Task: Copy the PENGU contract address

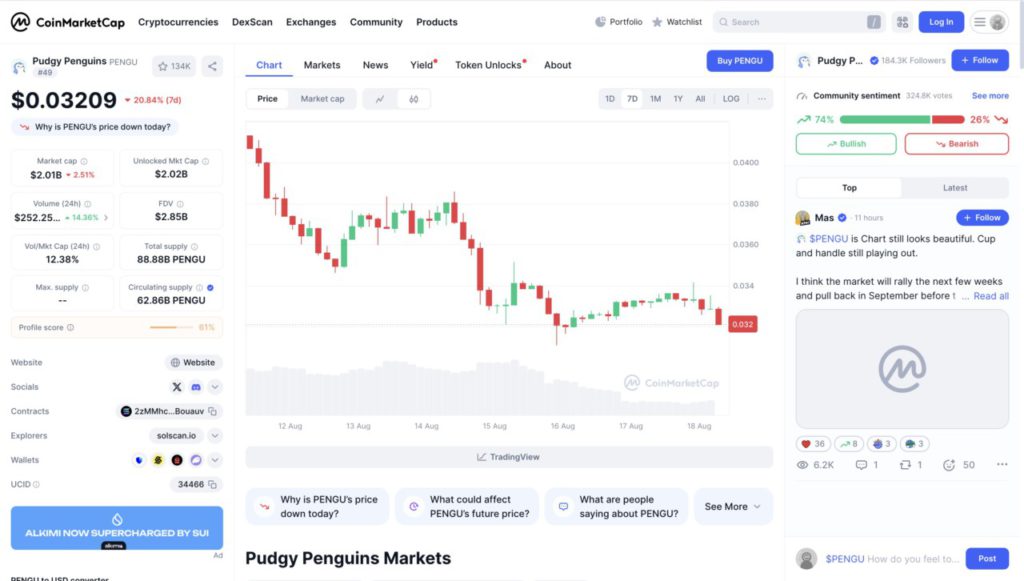Action: 213,411
